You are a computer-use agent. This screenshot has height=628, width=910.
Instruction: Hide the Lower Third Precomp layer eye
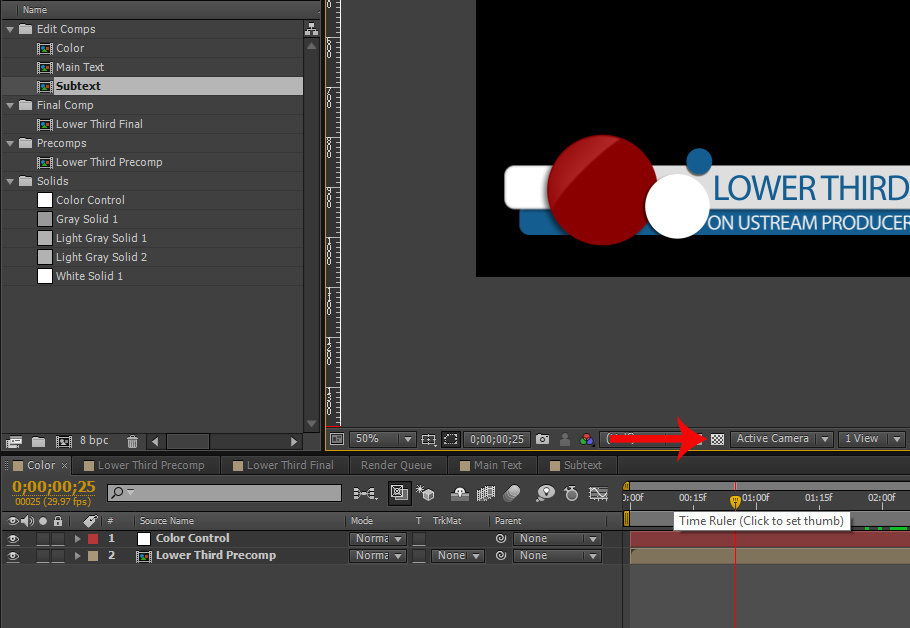(x=13, y=556)
